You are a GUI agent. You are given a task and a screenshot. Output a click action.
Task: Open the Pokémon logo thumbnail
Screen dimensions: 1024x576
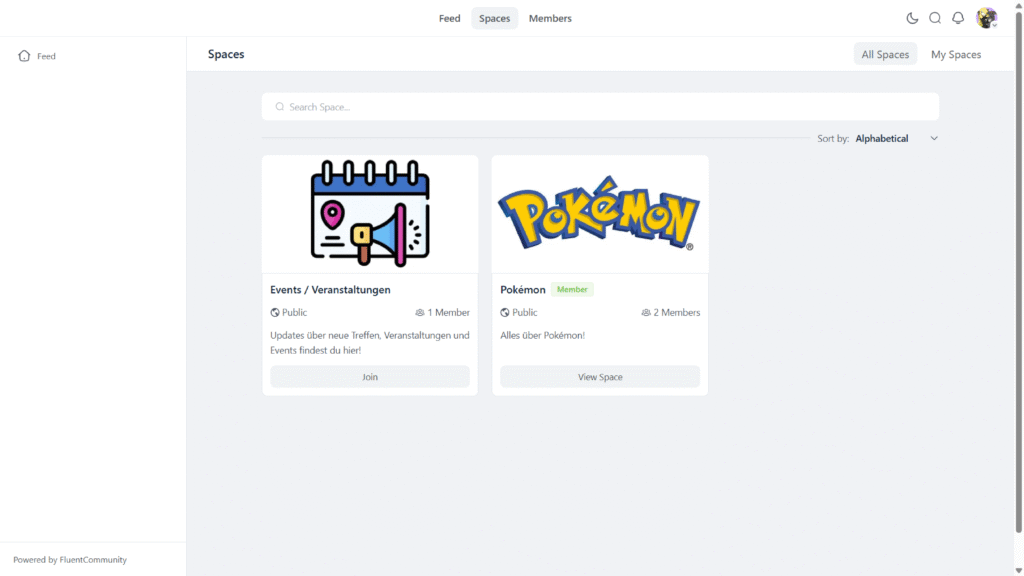[x=600, y=214]
